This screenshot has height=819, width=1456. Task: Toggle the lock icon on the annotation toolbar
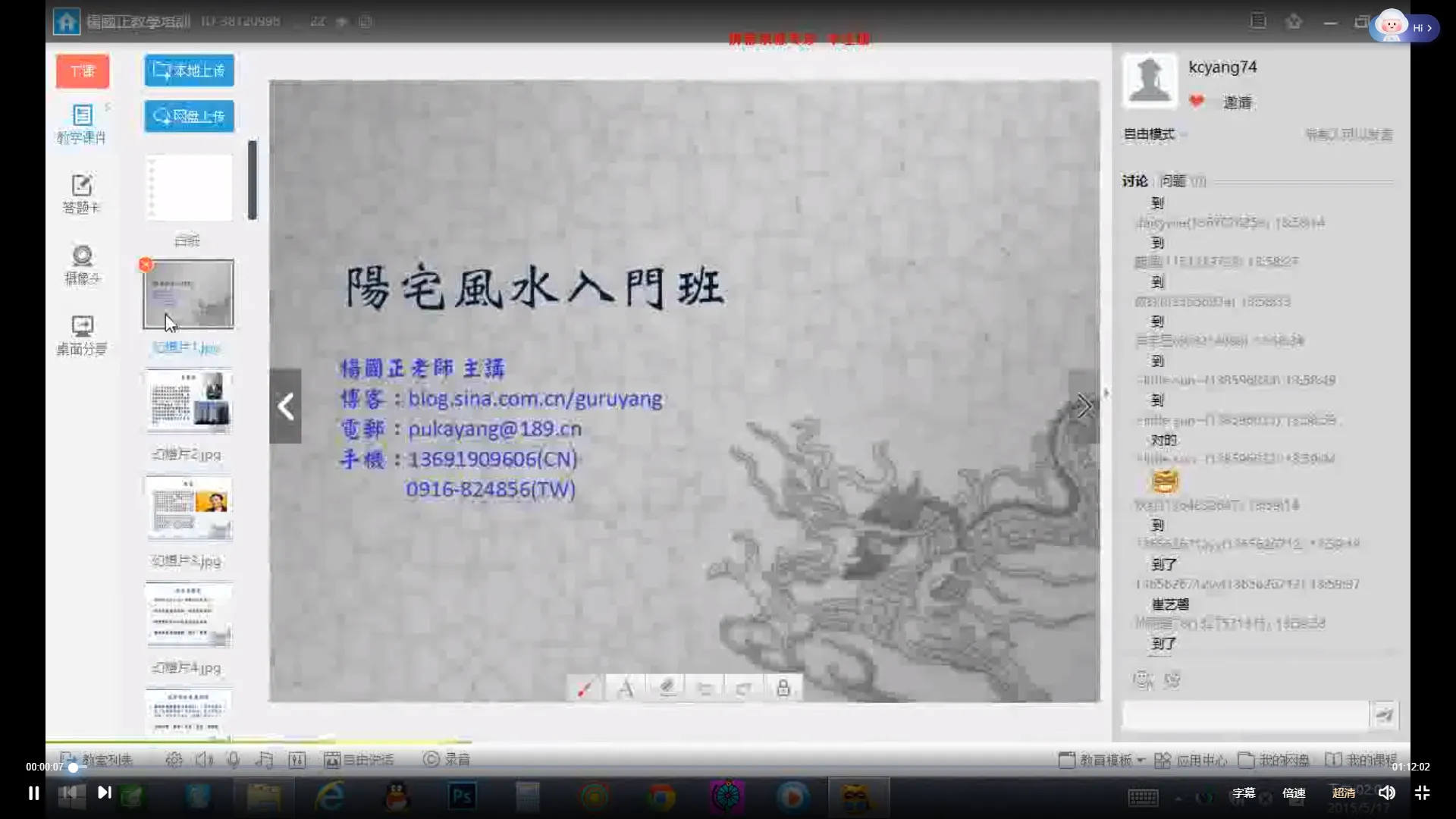783,688
